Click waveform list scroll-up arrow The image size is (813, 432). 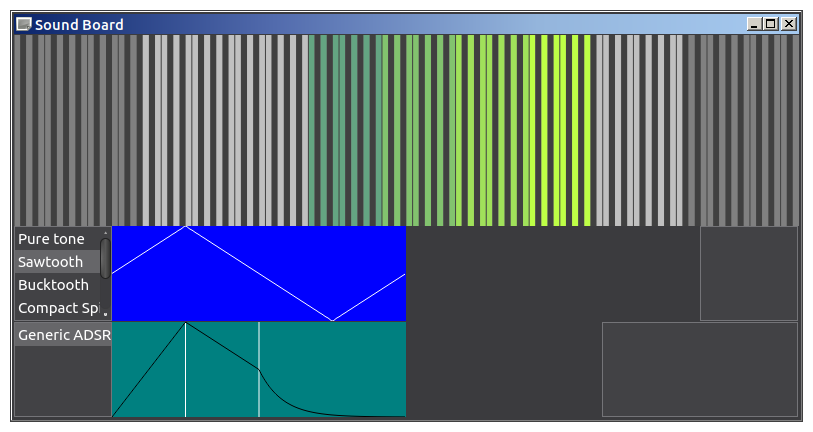106,232
